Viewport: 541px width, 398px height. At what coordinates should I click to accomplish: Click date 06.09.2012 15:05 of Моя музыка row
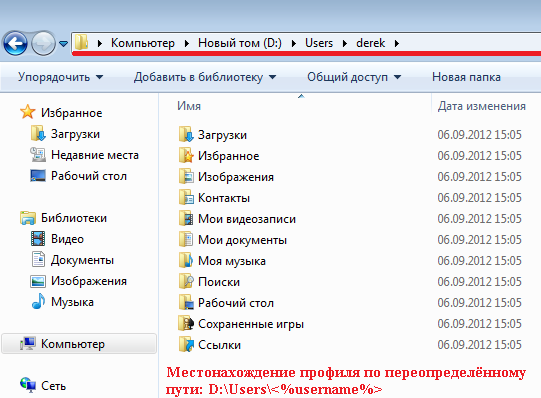tap(480, 260)
